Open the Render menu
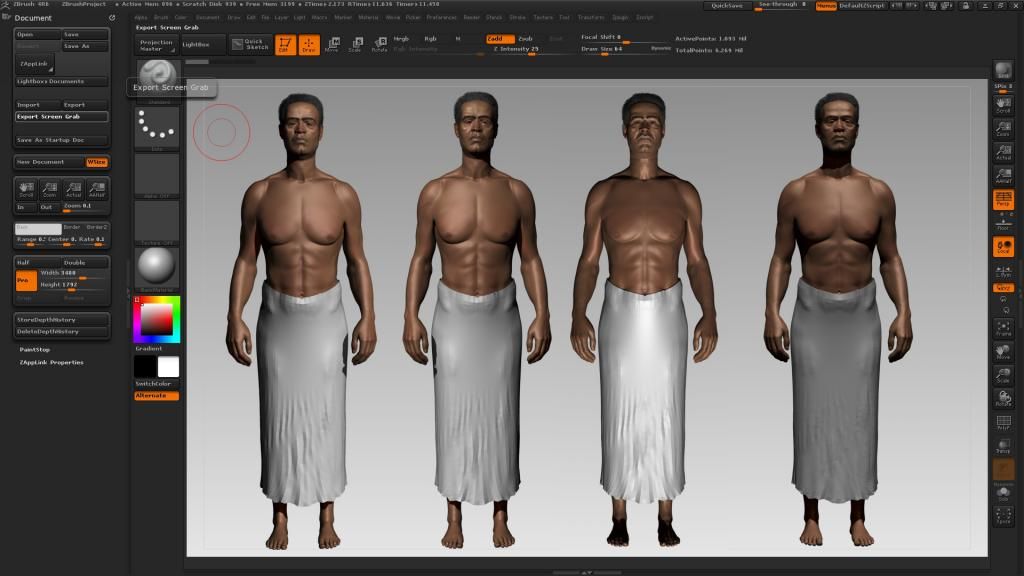Screen dimensions: 1024x576 472,18
